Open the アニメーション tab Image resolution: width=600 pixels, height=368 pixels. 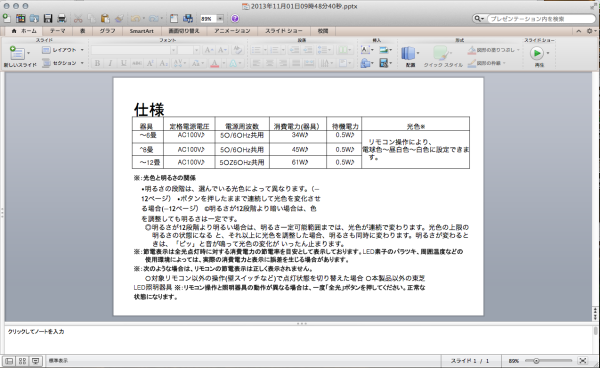tap(232, 31)
